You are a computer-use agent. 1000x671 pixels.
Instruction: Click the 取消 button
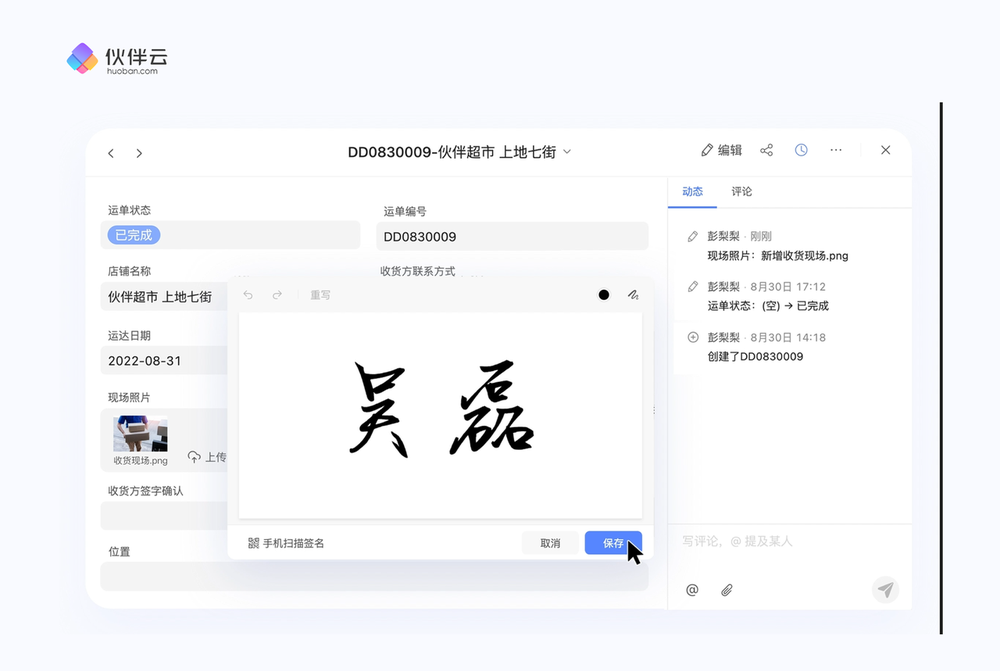550,543
